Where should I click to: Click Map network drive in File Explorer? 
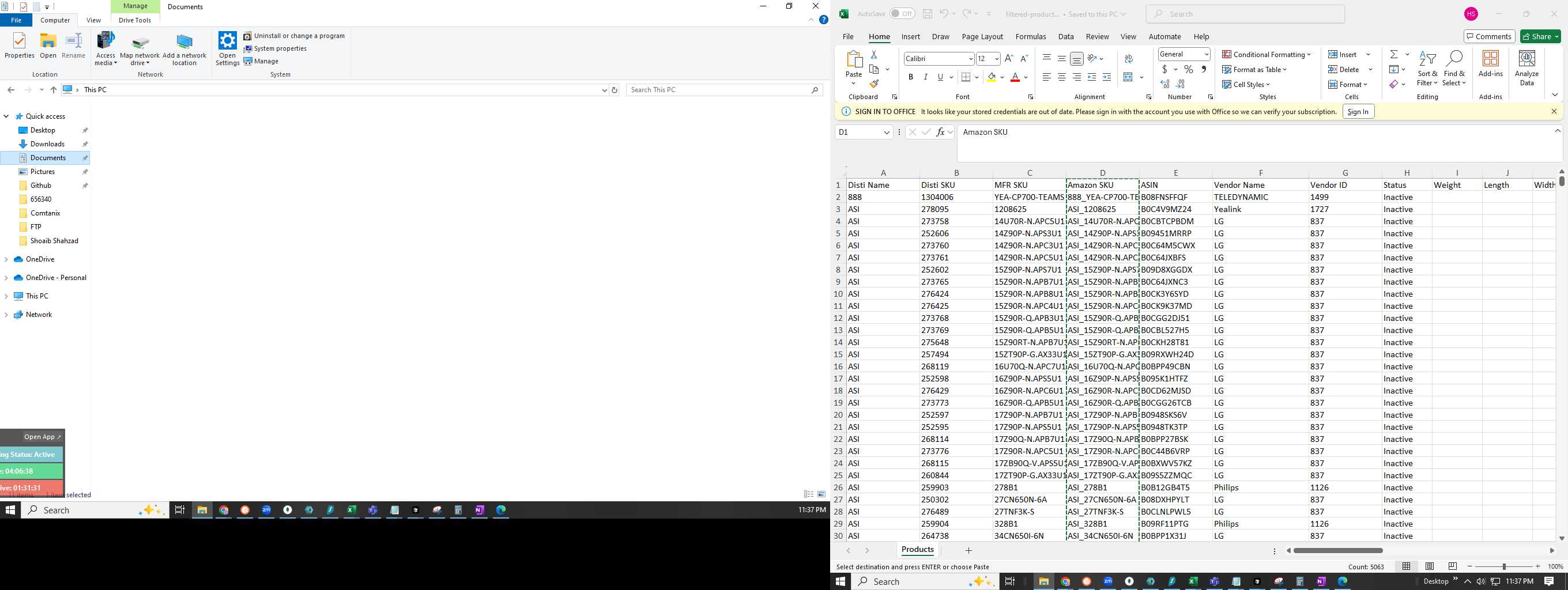[140, 51]
